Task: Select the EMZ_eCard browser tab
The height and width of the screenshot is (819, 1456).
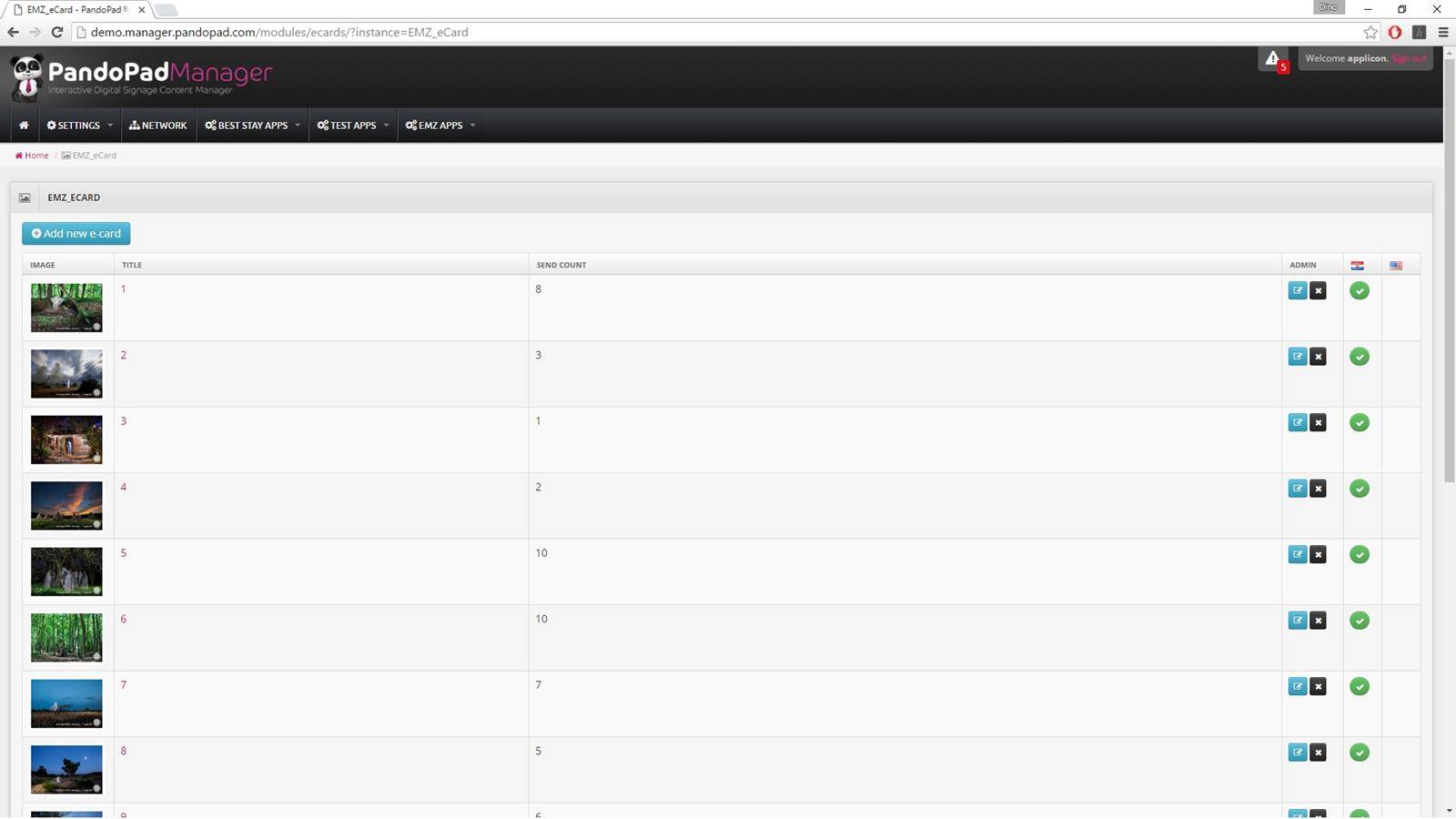Action: [78, 10]
